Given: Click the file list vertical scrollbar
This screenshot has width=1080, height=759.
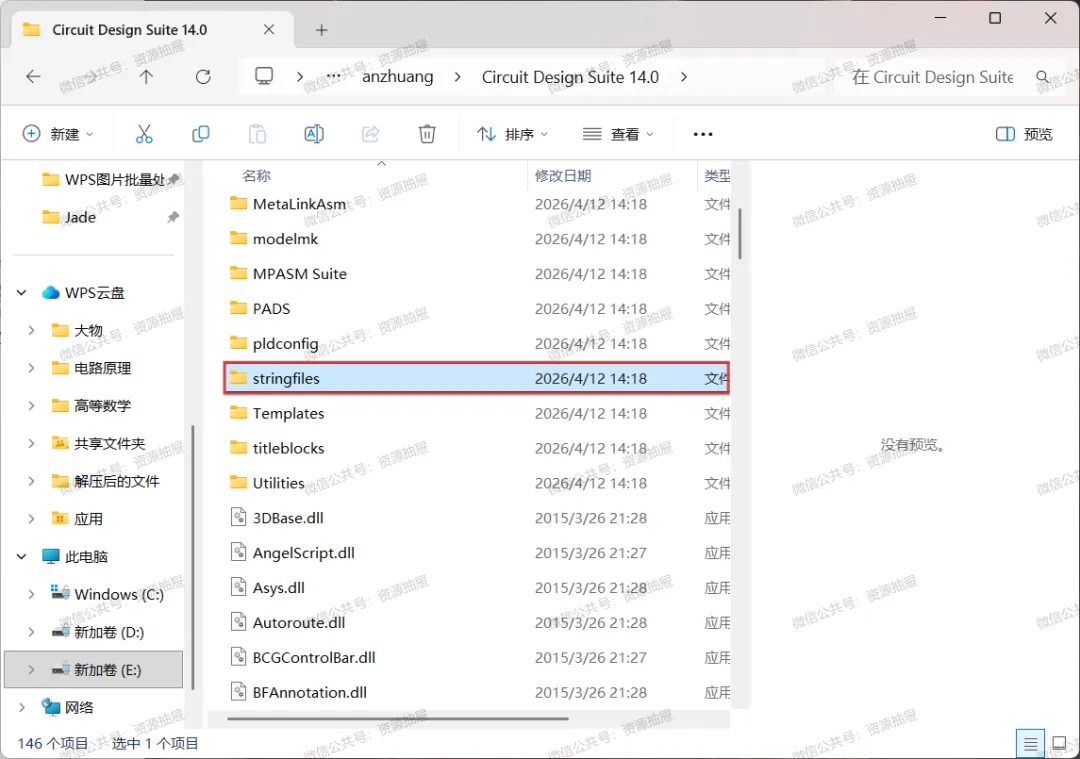Looking at the screenshot, I should click(740, 234).
